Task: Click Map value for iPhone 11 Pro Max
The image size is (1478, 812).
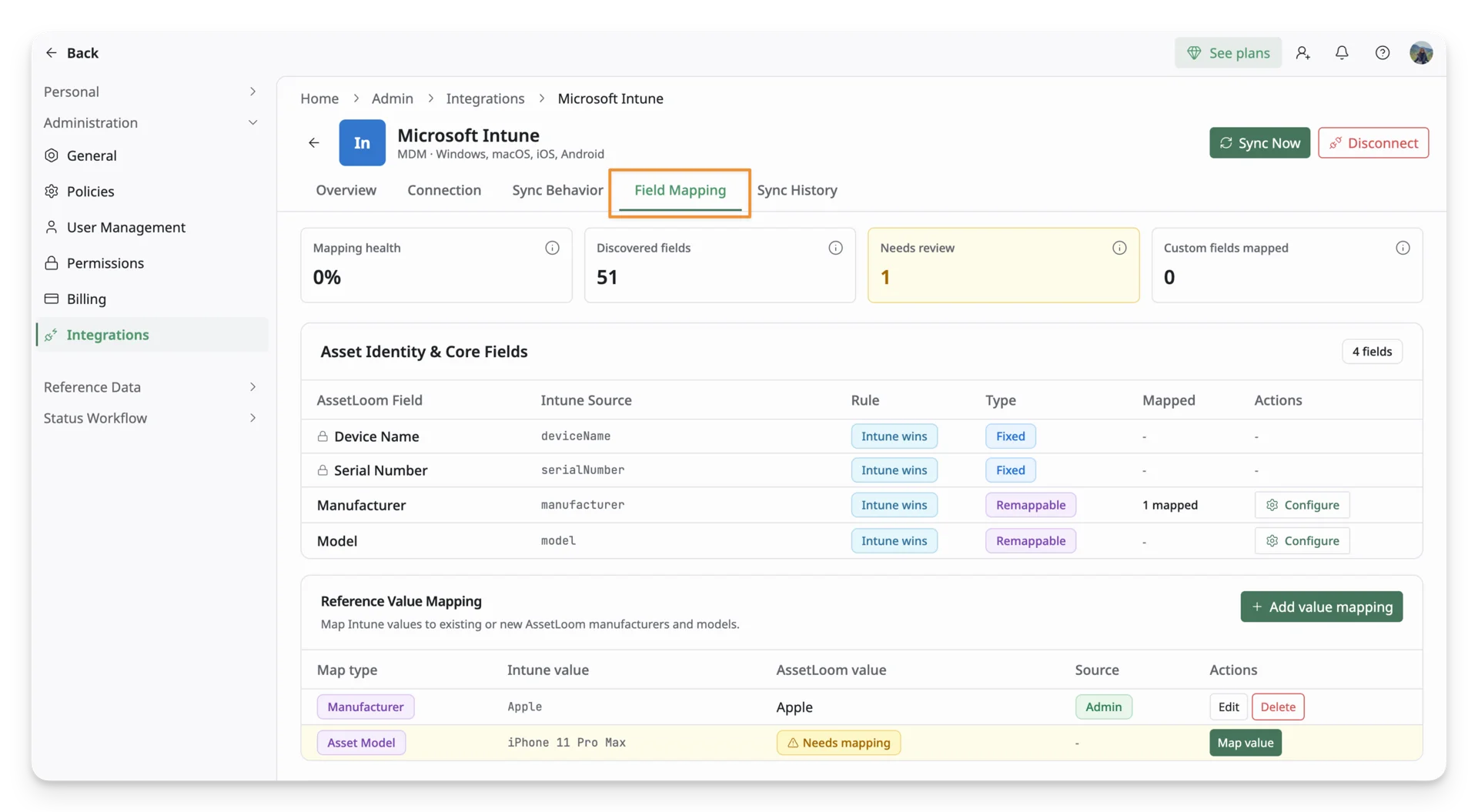Action: click(x=1245, y=743)
